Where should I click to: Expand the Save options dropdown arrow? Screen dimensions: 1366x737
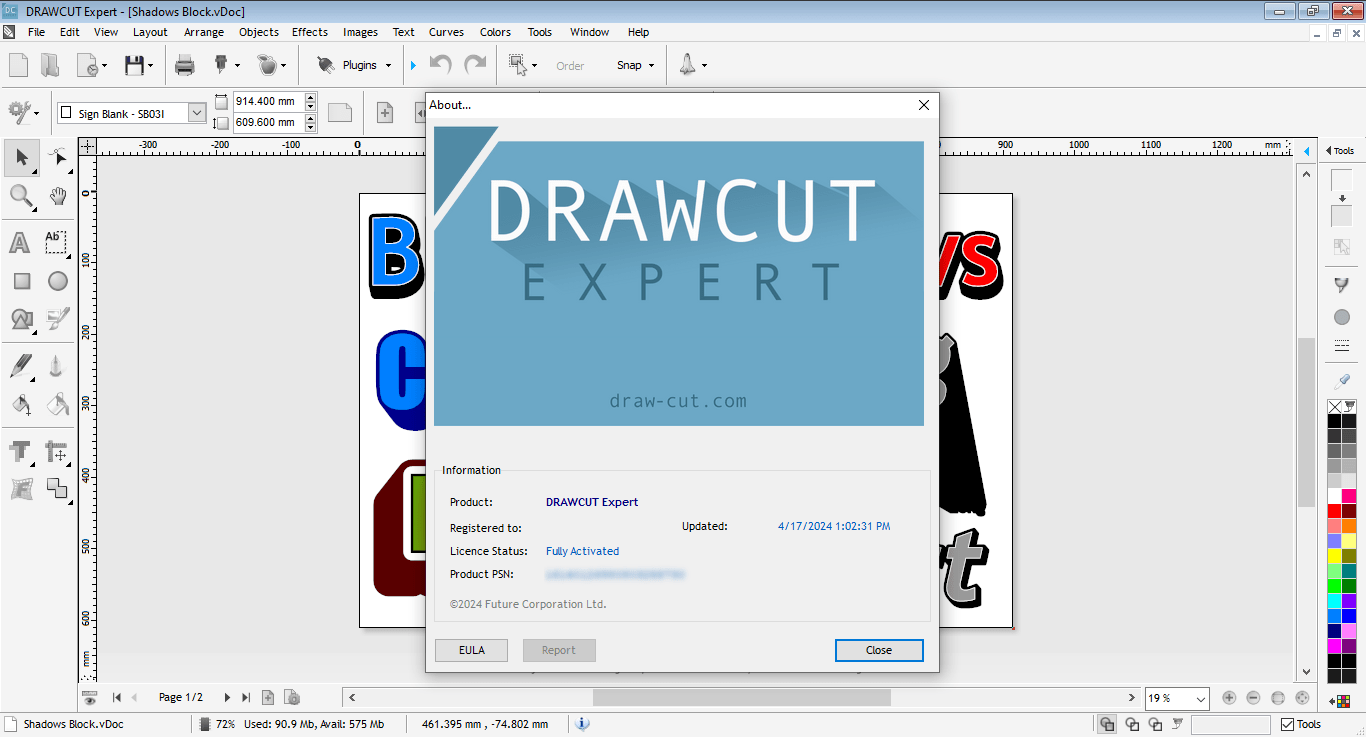pyautogui.click(x=151, y=65)
